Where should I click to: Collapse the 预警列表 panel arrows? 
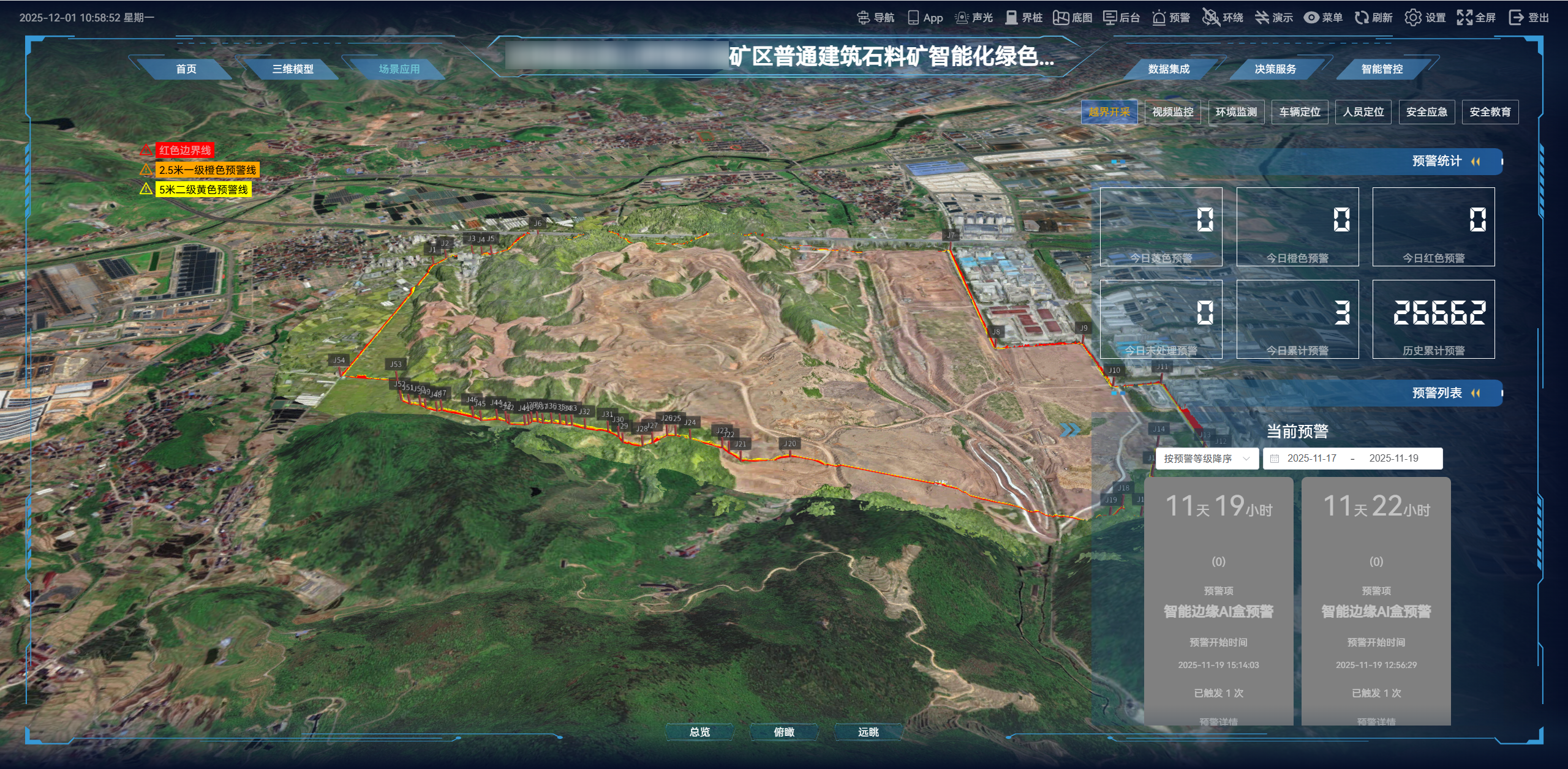coord(1476,393)
